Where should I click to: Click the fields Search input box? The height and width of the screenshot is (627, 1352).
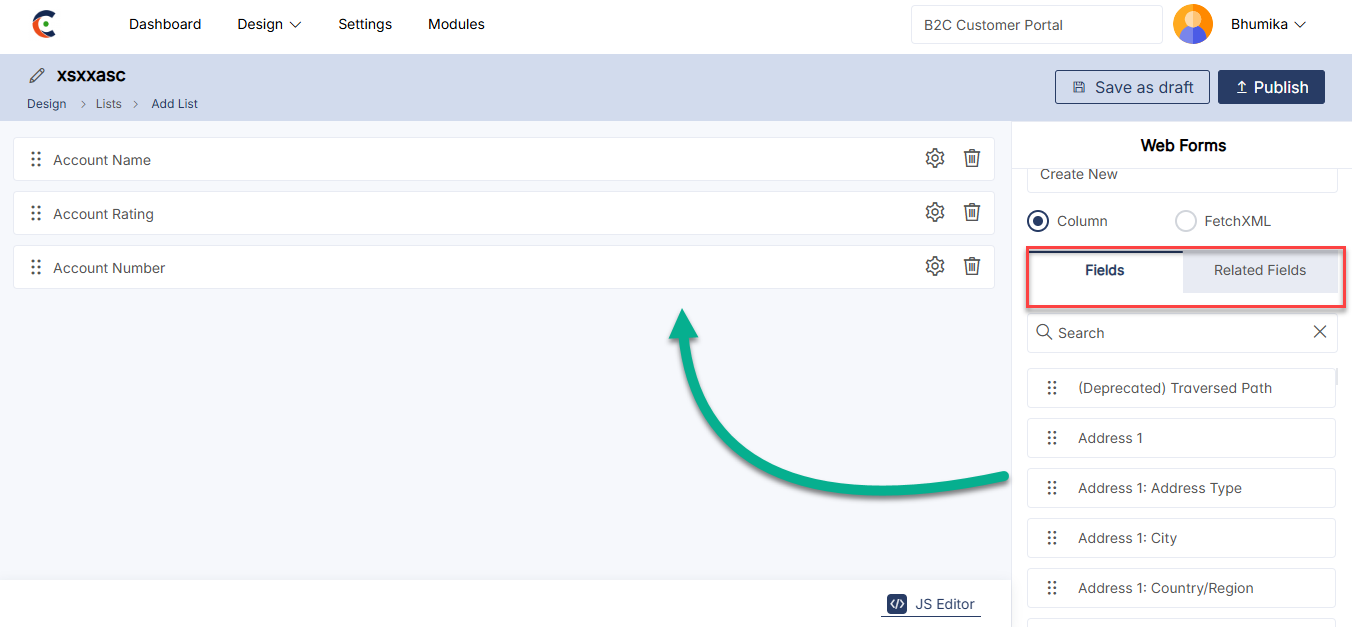point(1170,333)
